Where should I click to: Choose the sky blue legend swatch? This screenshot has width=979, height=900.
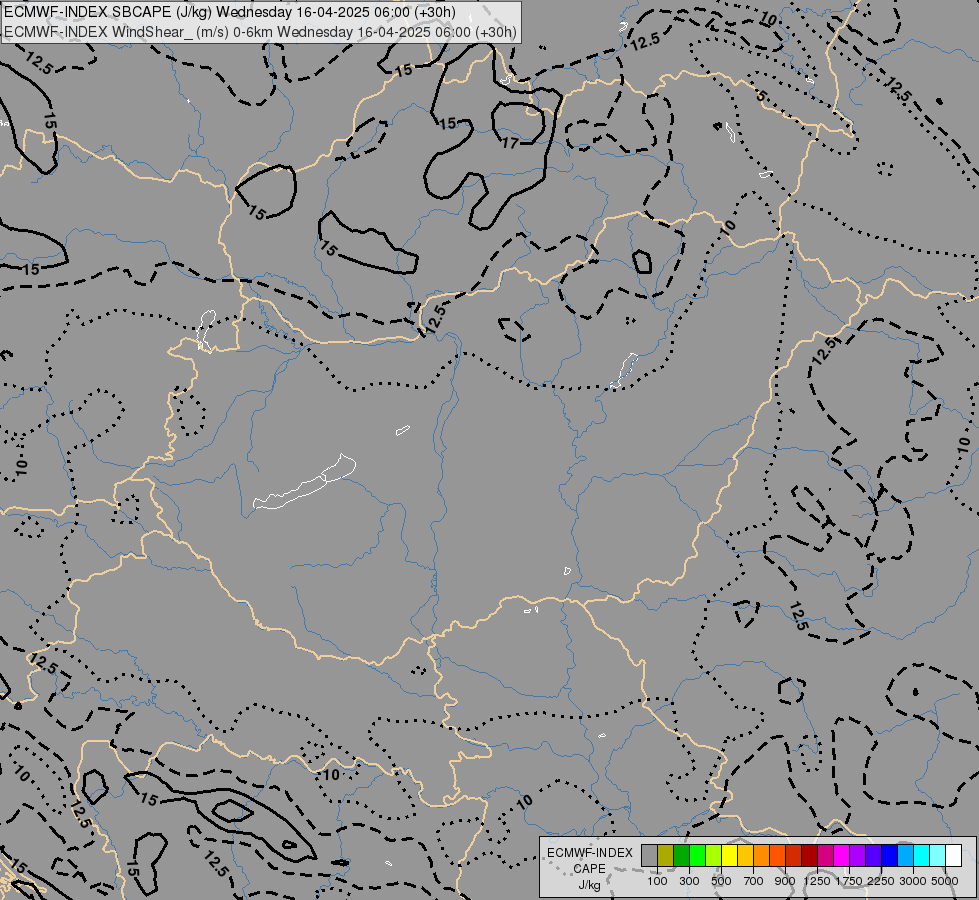click(905, 855)
